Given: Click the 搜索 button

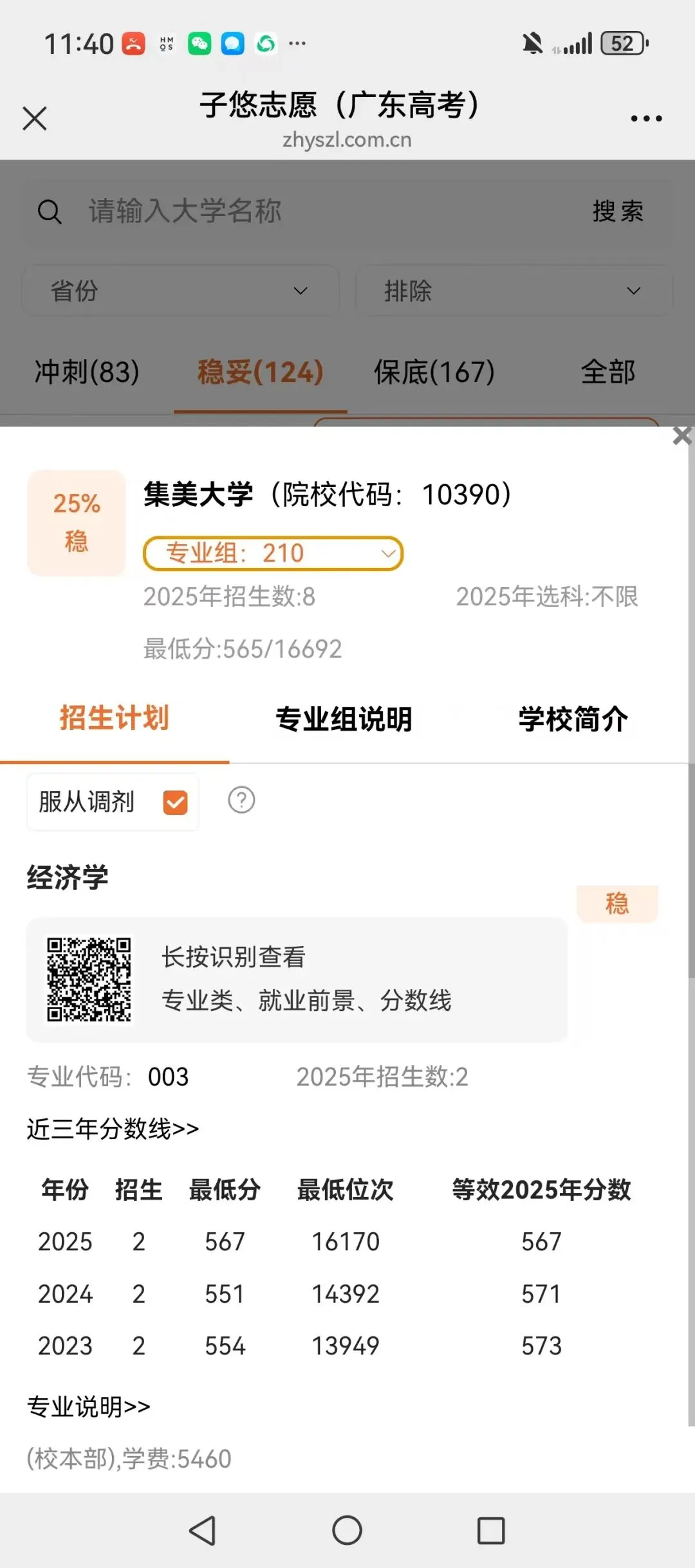Looking at the screenshot, I should 618,211.
